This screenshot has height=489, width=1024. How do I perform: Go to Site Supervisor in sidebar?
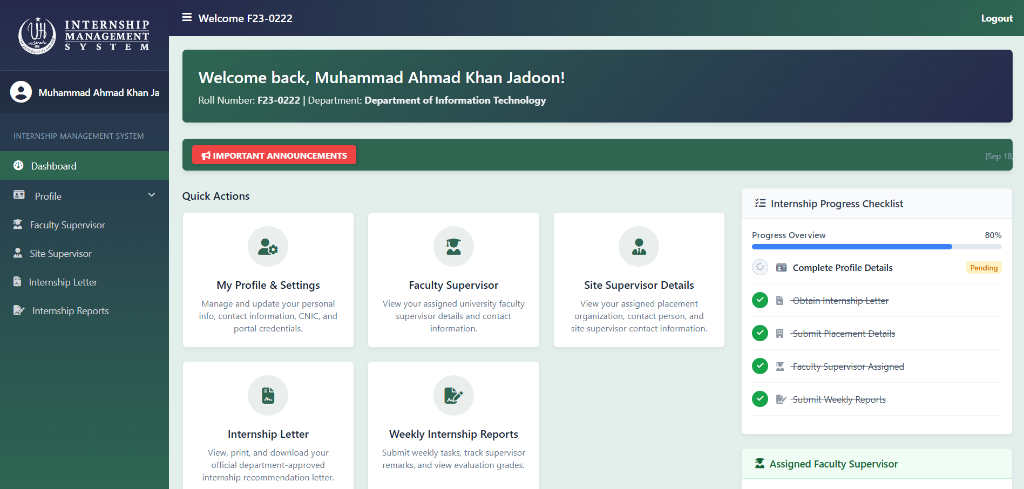[x=84, y=253]
